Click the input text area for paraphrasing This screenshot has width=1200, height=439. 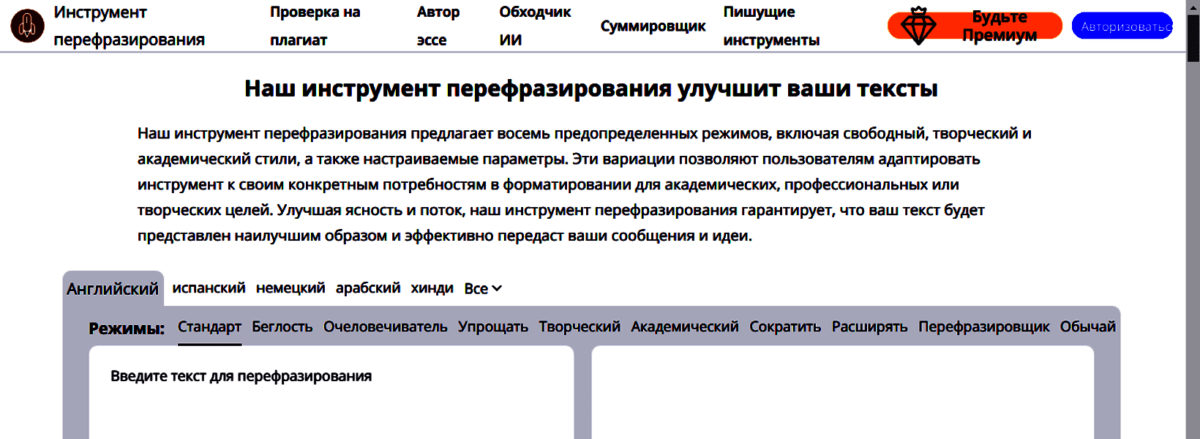(x=331, y=393)
